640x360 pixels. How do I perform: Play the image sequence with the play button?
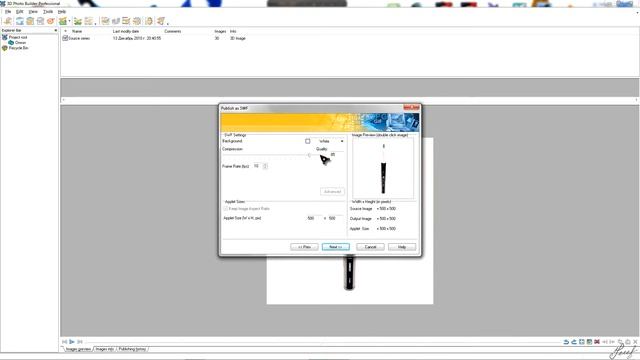point(72,342)
